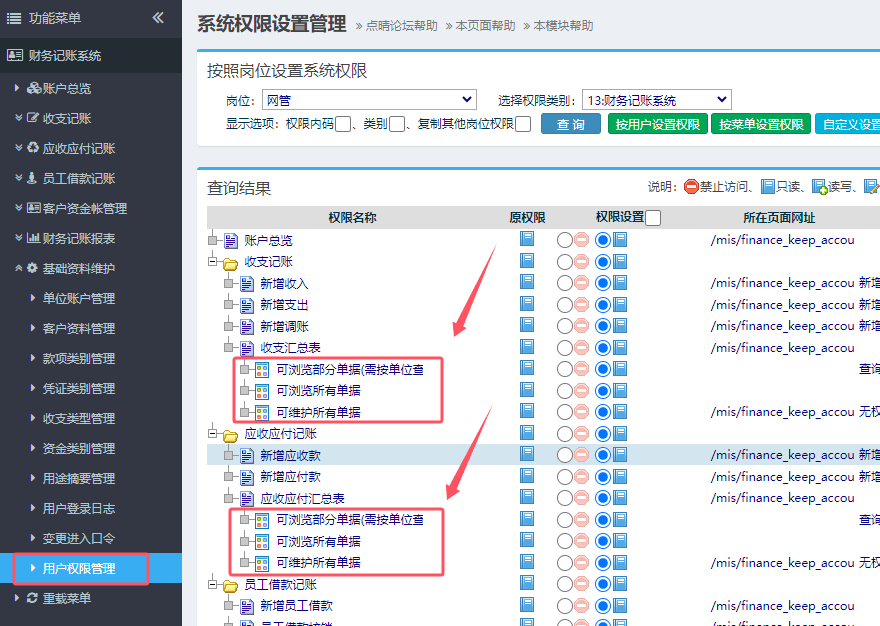880x626 pixels.
Task: Click the 应收应付记账 recycle icon in sidebar
Action: 33,148
